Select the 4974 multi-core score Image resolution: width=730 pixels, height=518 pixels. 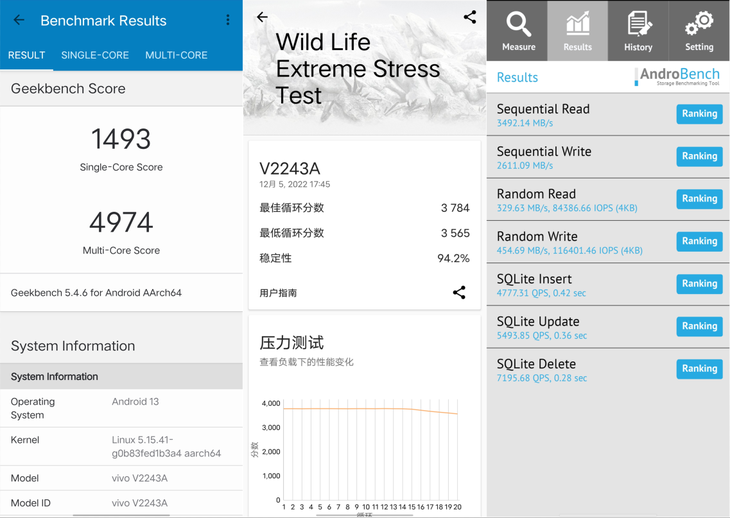[121, 222]
